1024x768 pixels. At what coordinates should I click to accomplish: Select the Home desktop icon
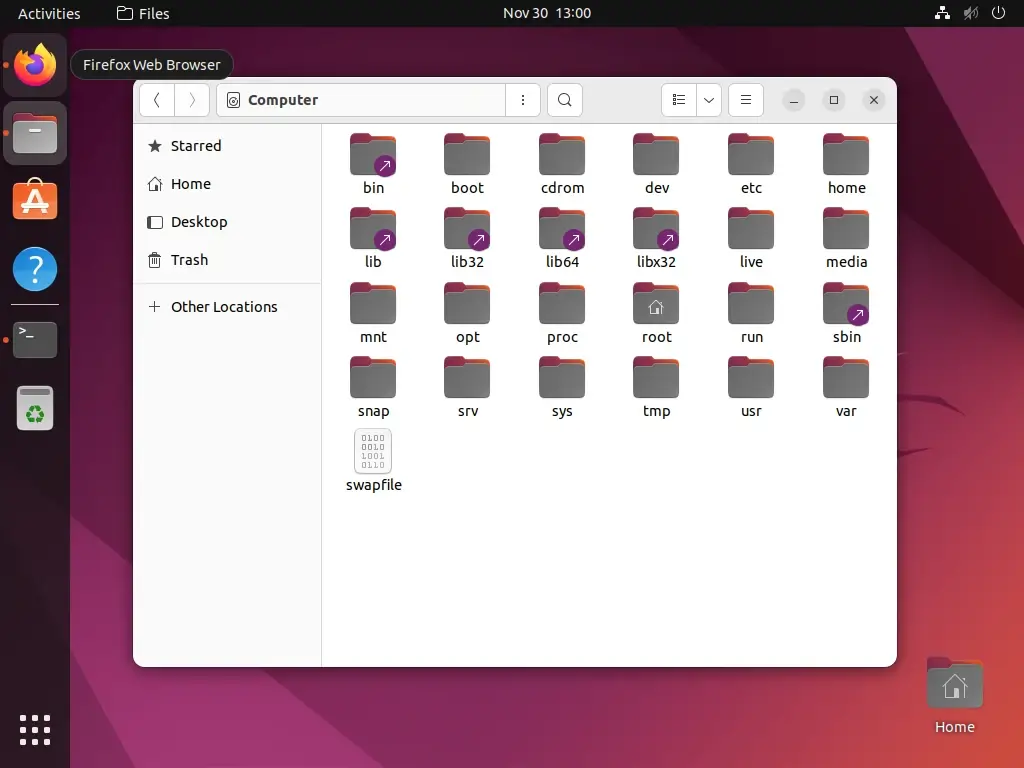[x=954, y=696]
